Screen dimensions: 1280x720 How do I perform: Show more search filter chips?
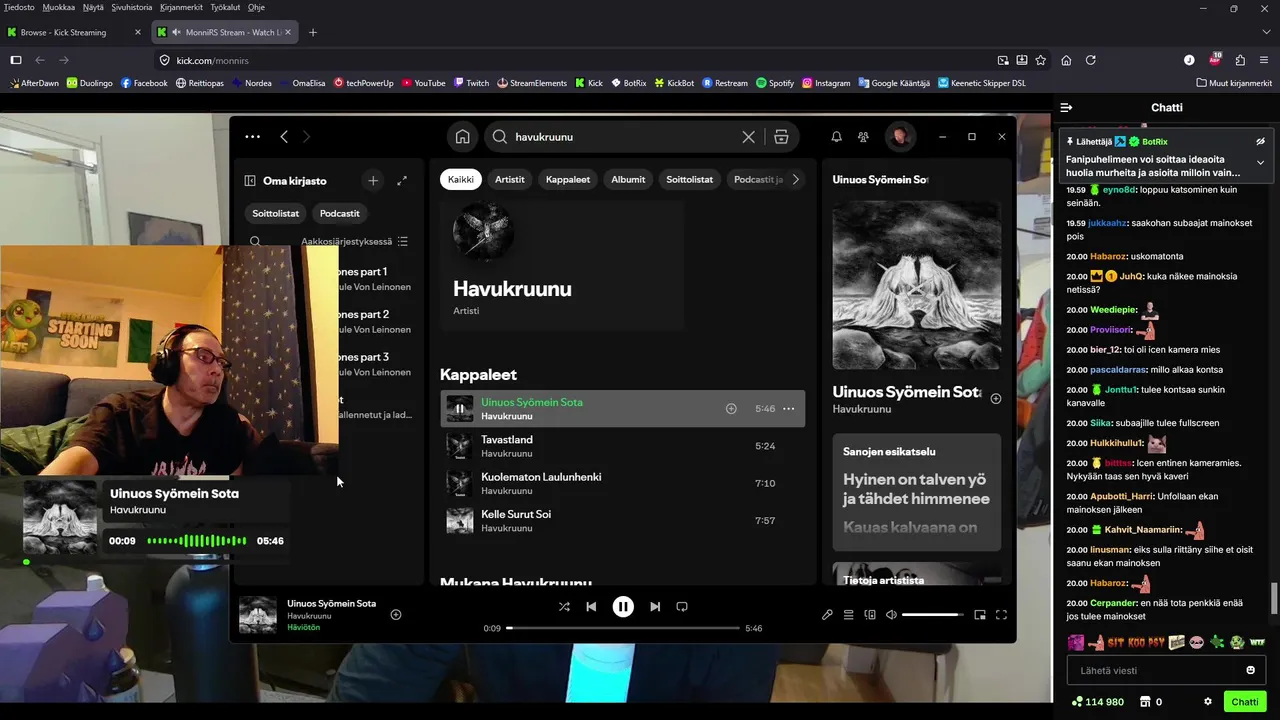(x=795, y=180)
